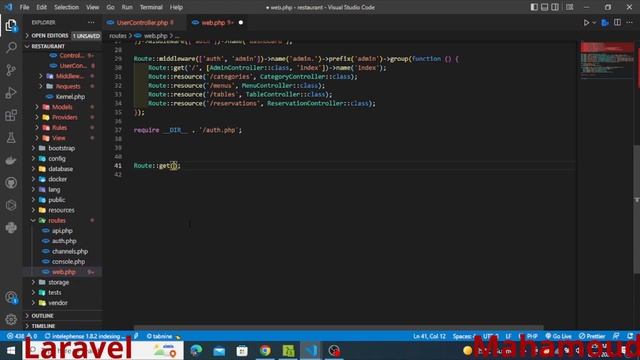
Task: Click the intelephense indexing status item
Action: coord(85,336)
